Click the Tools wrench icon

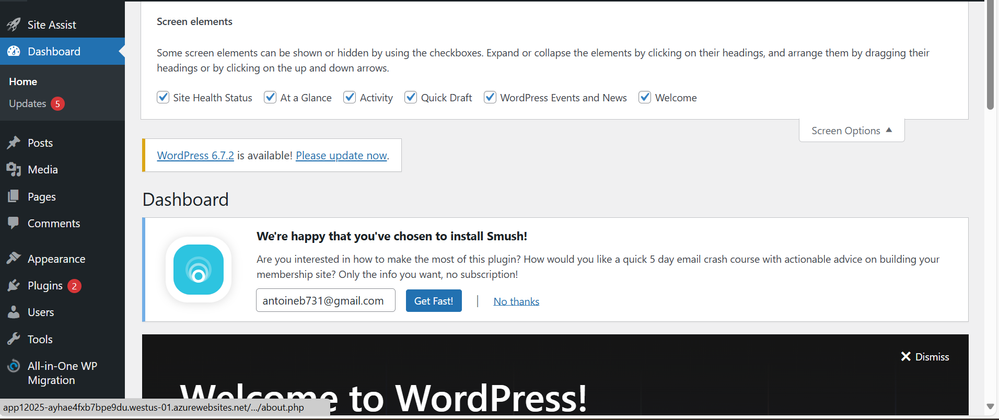tap(13, 339)
